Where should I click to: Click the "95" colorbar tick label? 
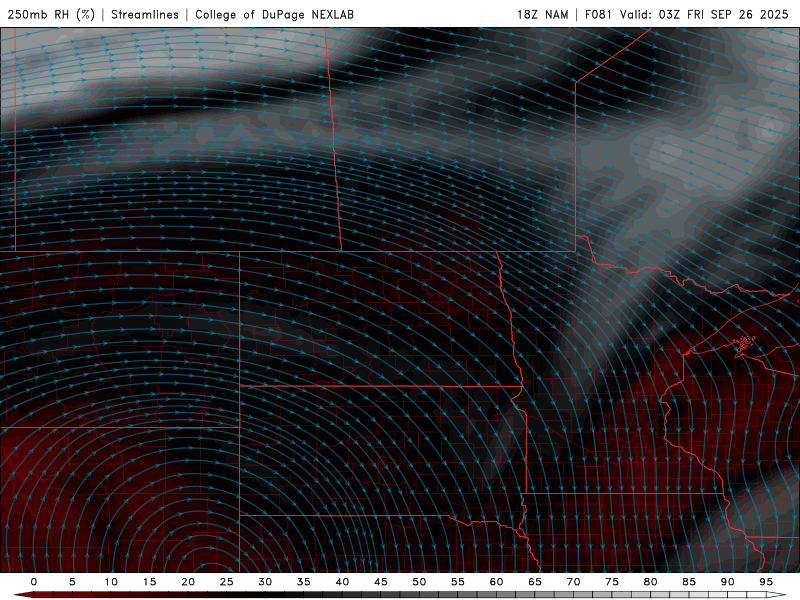point(766,582)
